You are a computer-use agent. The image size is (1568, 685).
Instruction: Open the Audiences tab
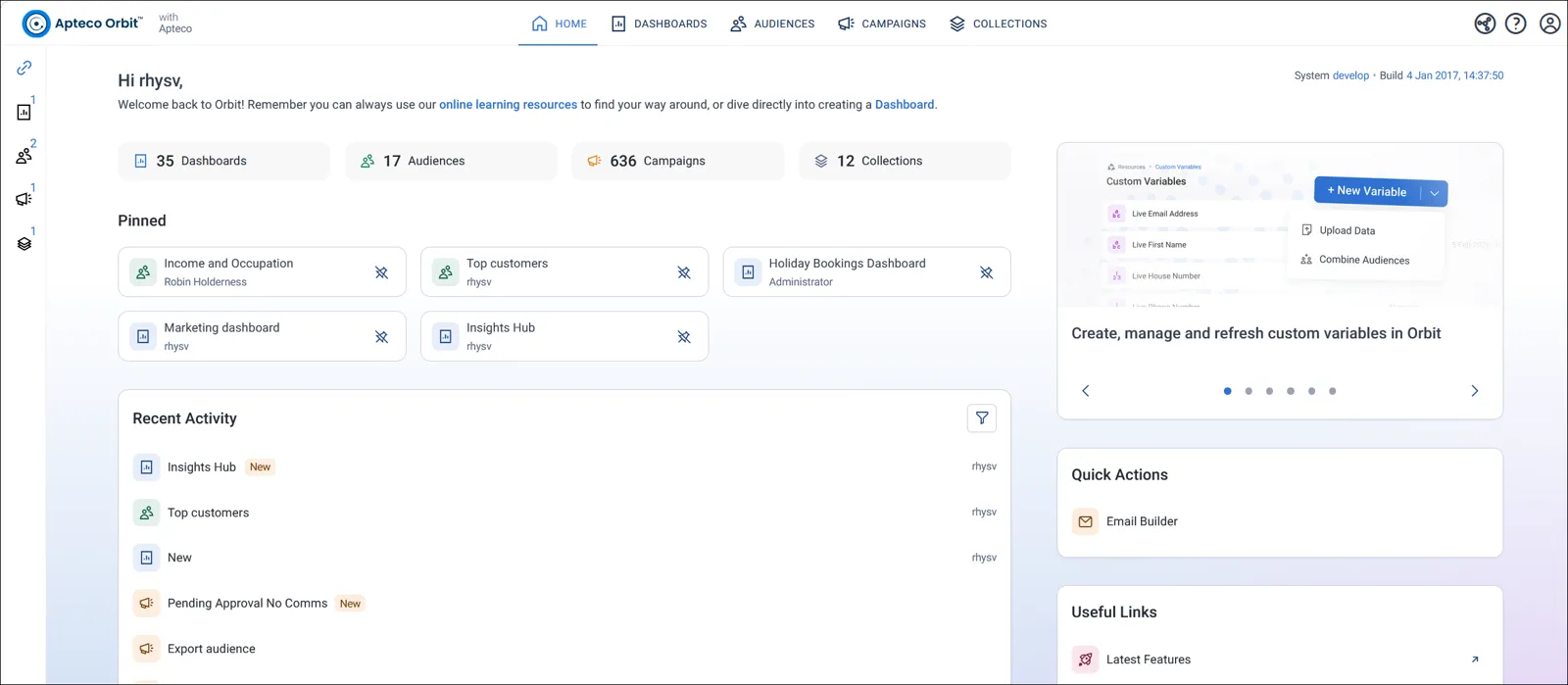click(772, 24)
